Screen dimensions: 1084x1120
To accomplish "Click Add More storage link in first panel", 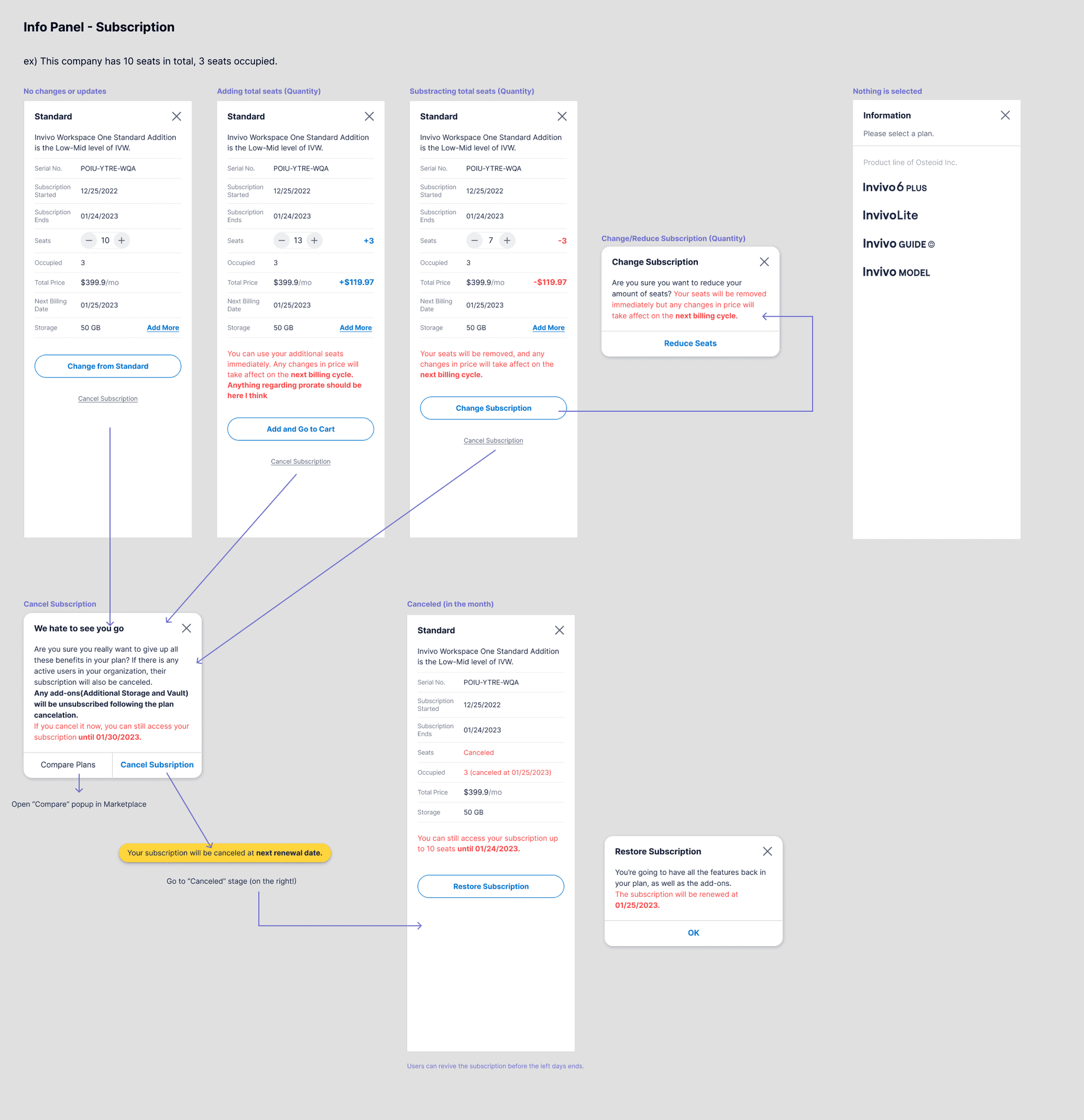I will coord(163,328).
